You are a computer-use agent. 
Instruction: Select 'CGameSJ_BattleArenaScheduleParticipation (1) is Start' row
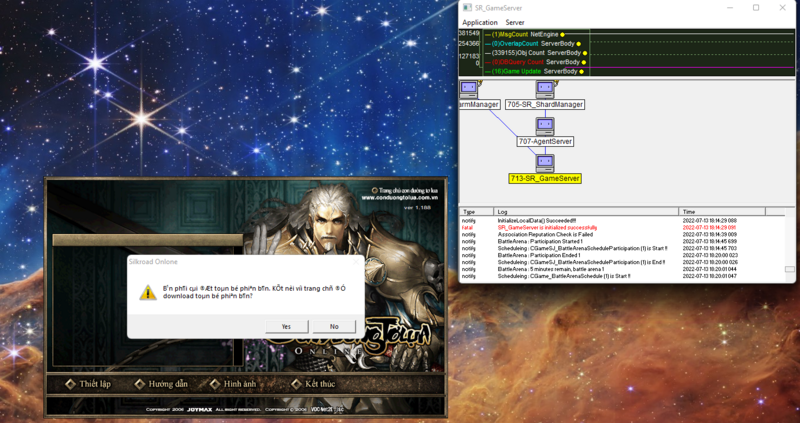[x=622, y=248]
